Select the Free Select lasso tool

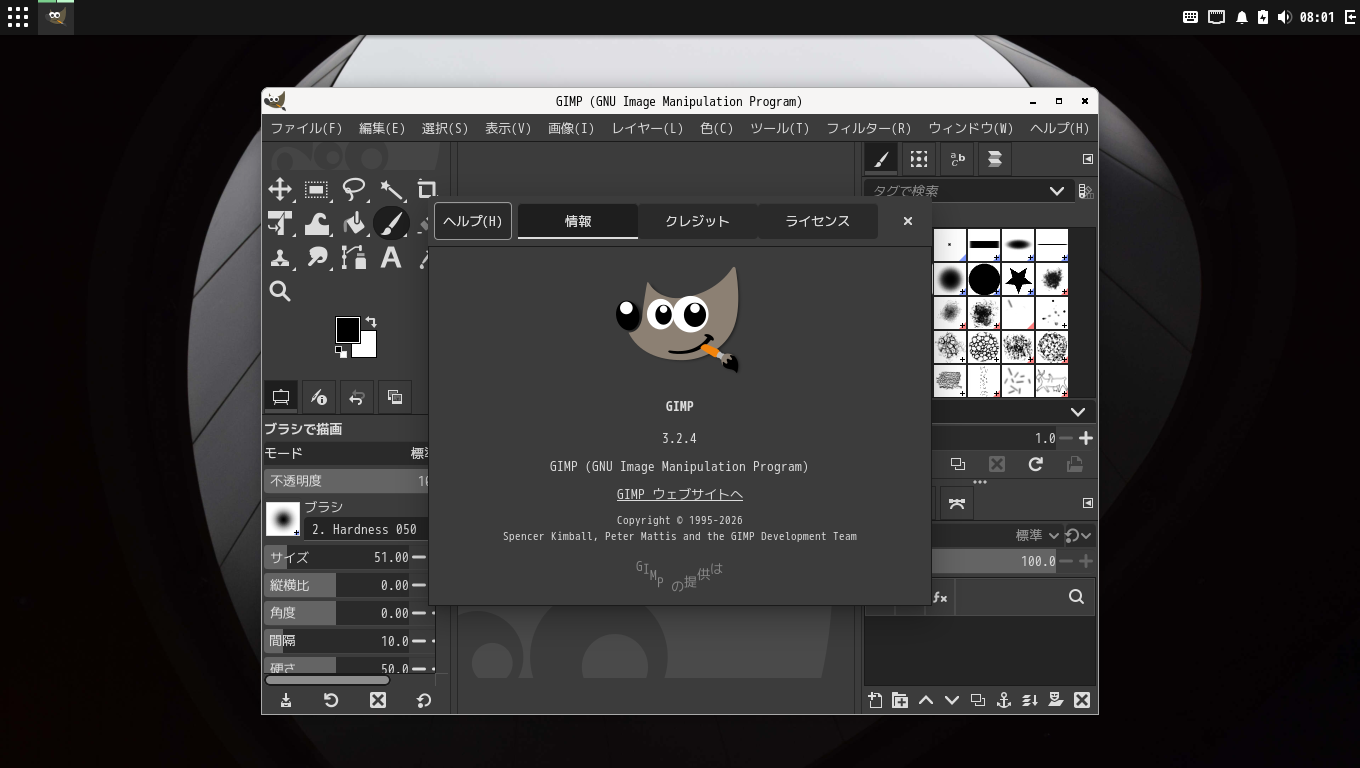[354, 189]
